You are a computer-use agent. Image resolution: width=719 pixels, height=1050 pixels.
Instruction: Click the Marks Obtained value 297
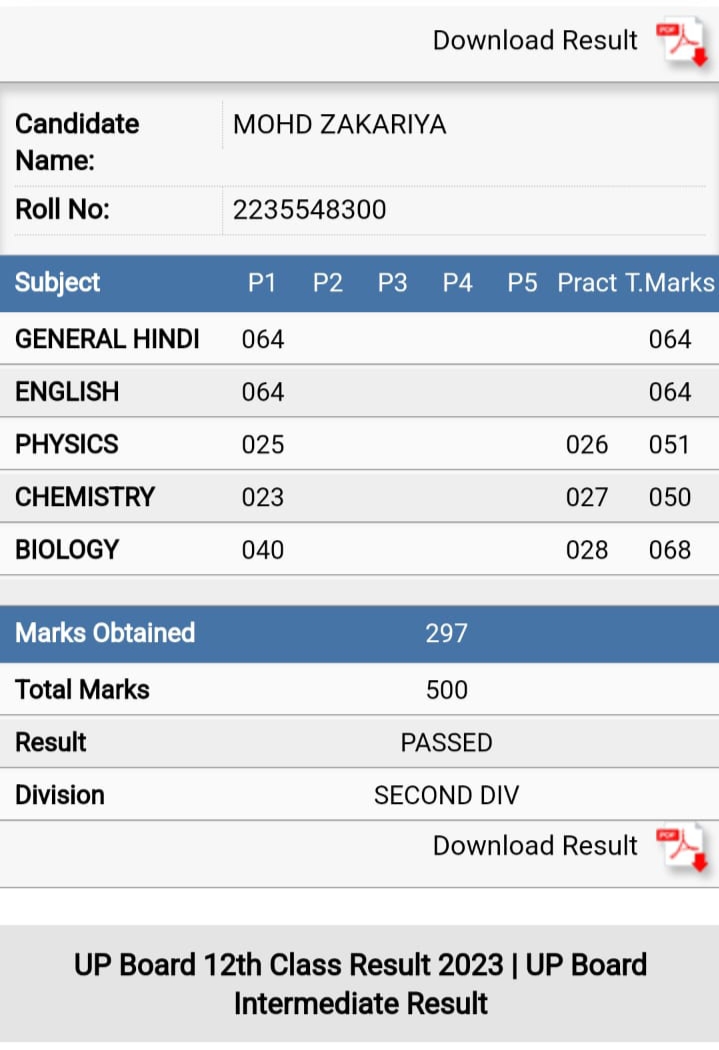[x=447, y=633]
